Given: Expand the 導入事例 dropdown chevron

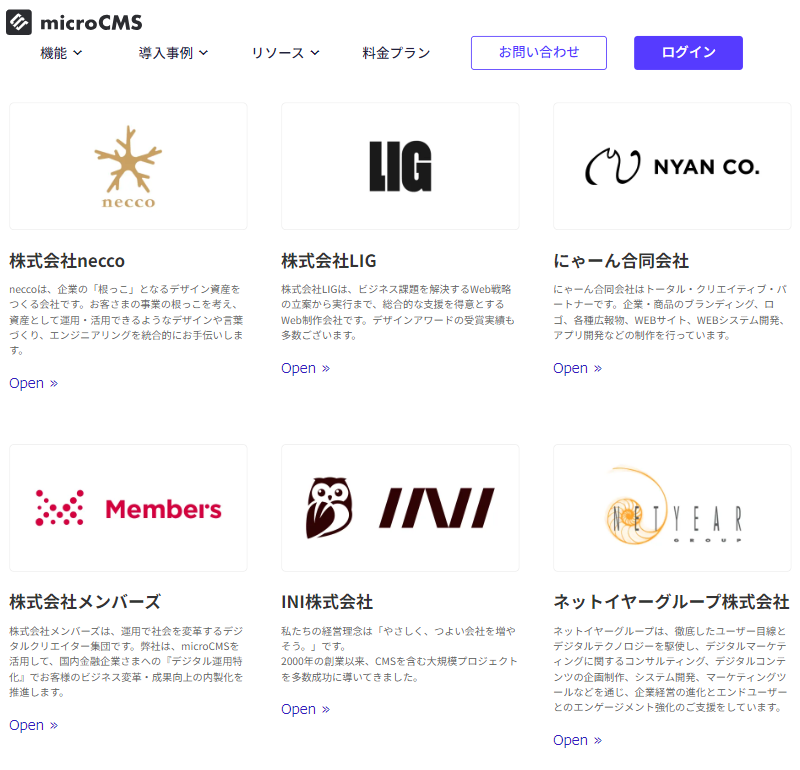Looking at the screenshot, I should pos(204,53).
